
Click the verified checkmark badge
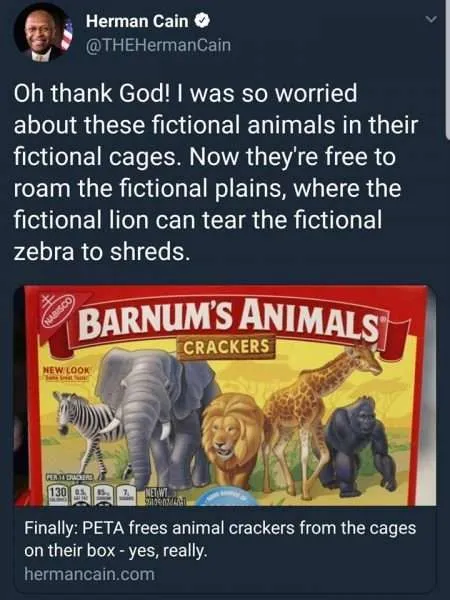pyautogui.click(x=202, y=21)
